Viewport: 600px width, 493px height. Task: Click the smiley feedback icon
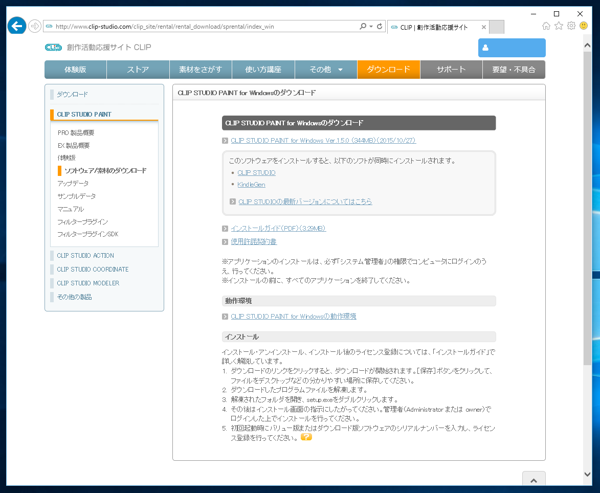pos(583,26)
